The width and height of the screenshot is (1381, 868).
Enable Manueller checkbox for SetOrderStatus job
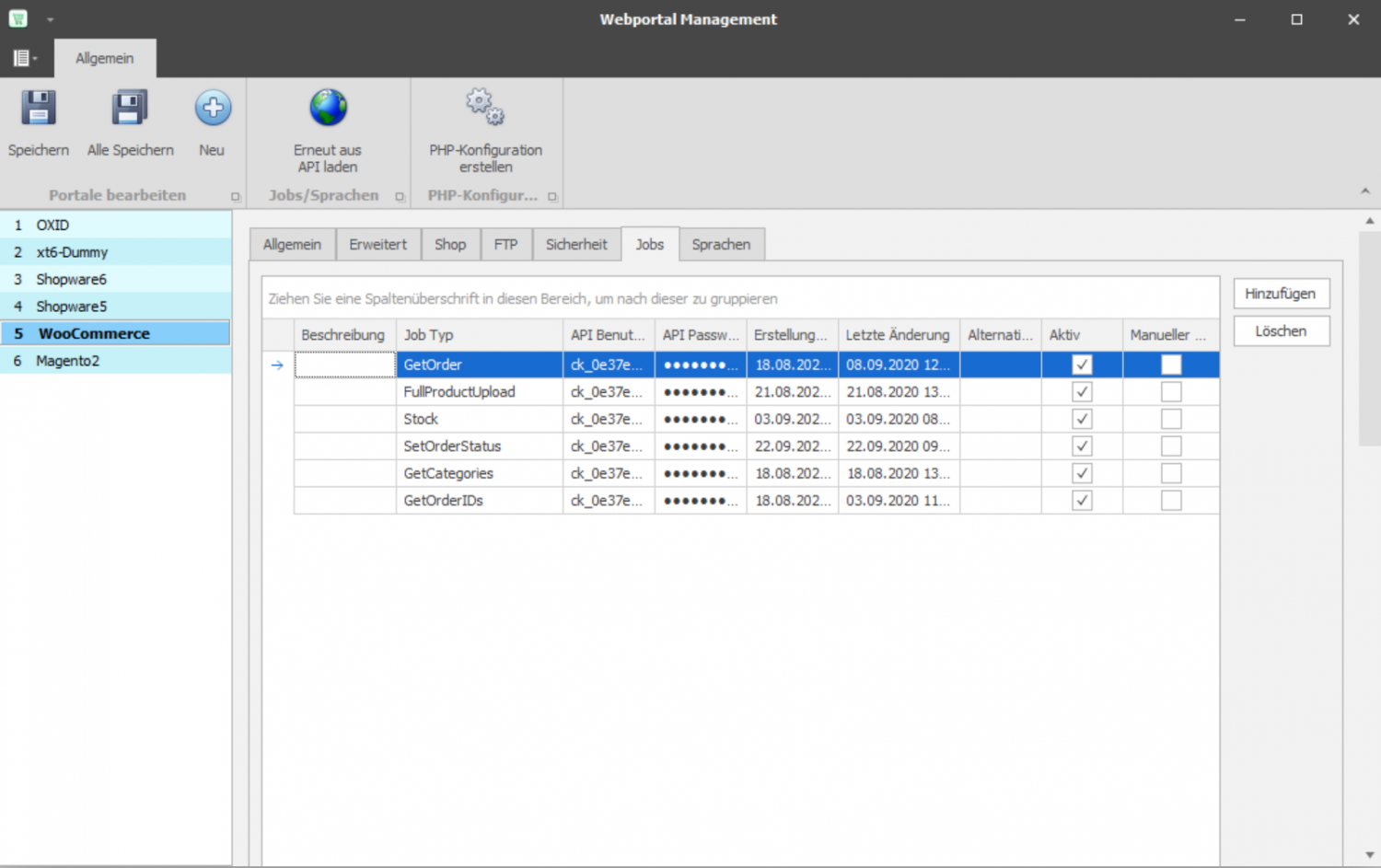(1171, 446)
